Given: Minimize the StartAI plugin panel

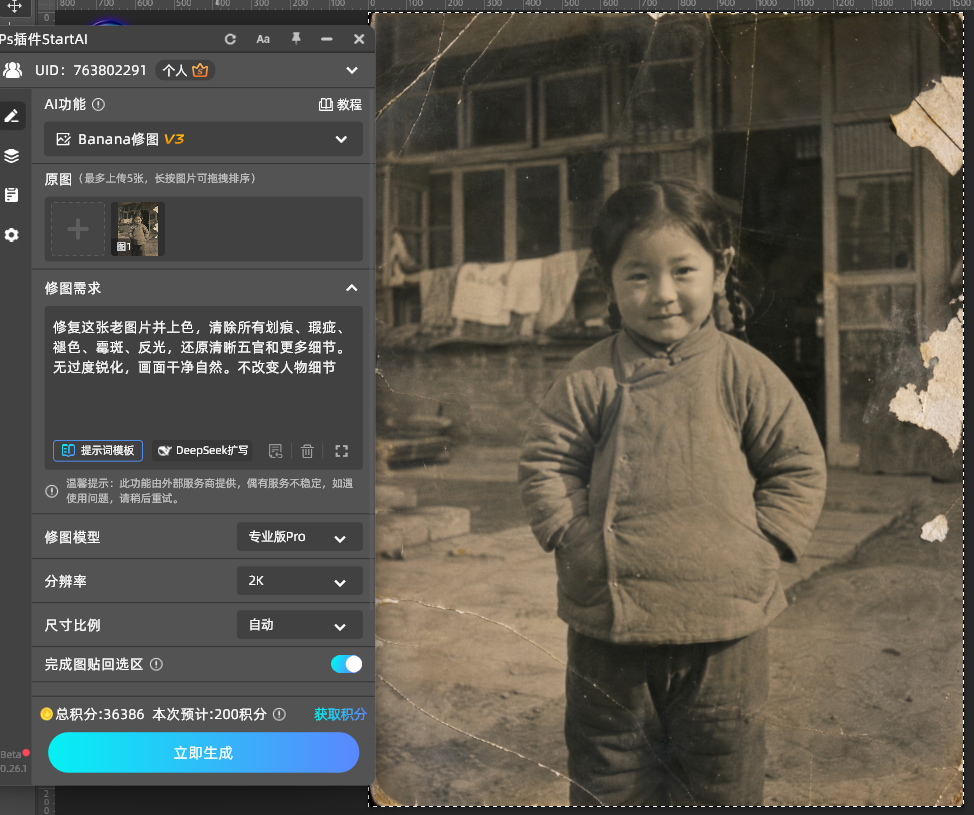Looking at the screenshot, I should pyautogui.click(x=327, y=39).
